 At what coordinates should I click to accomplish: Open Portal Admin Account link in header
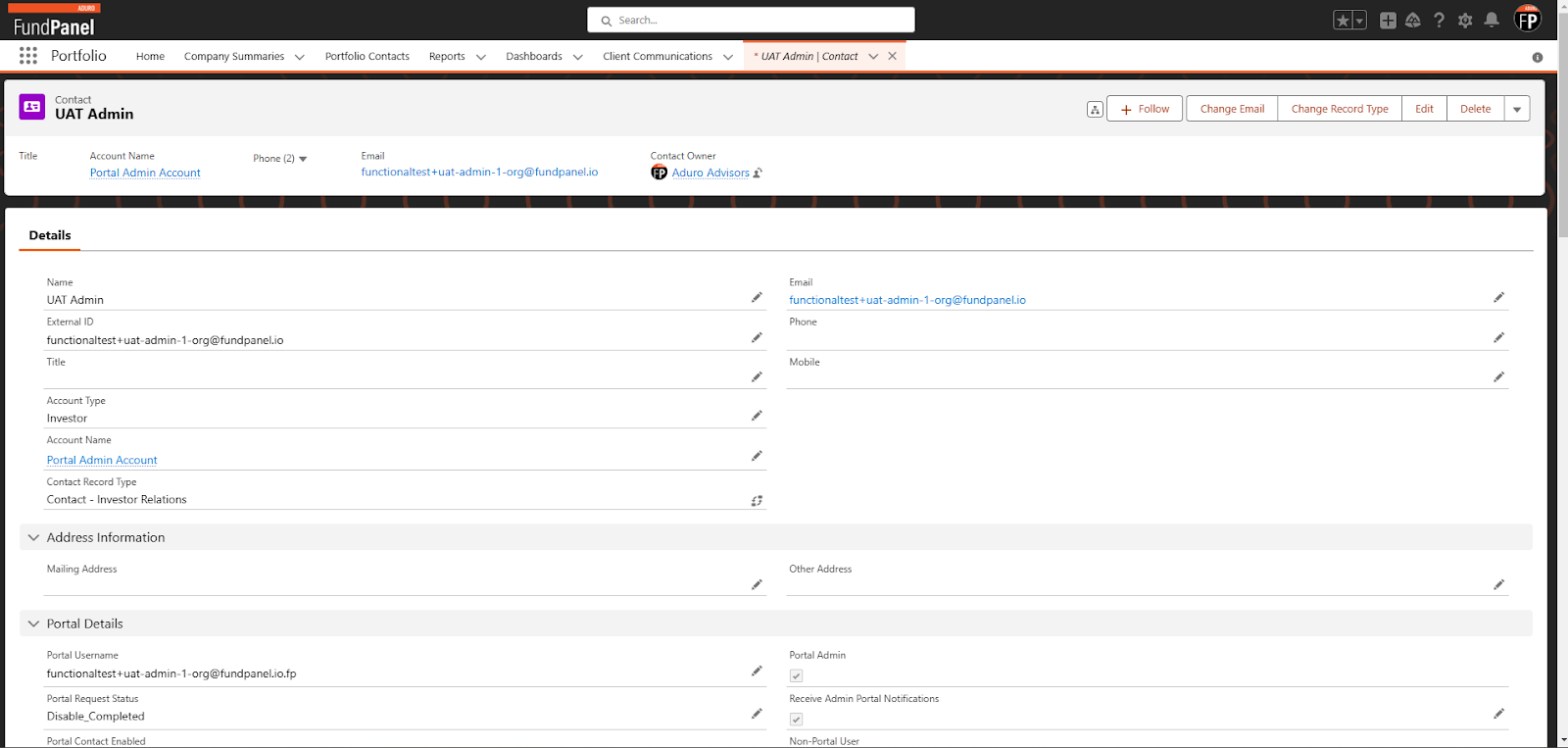(x=145, y=173)
